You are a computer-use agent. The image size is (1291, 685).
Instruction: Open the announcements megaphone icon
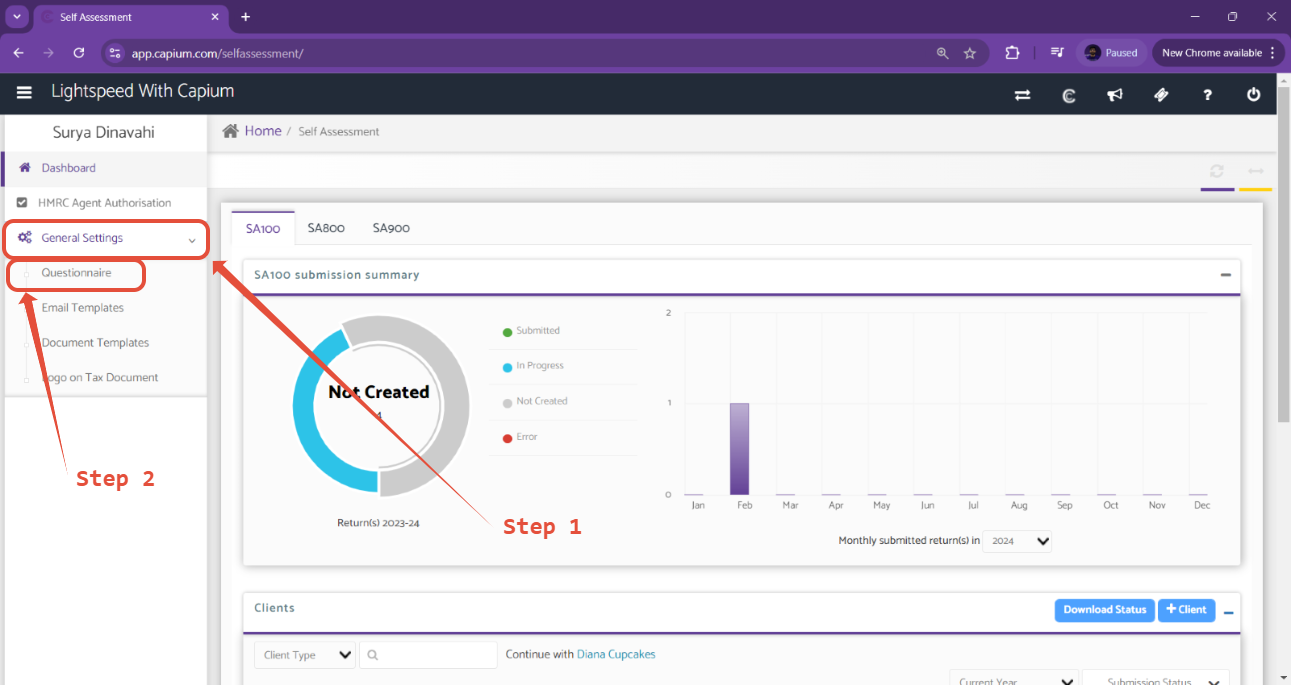[x=1115, y=95]
